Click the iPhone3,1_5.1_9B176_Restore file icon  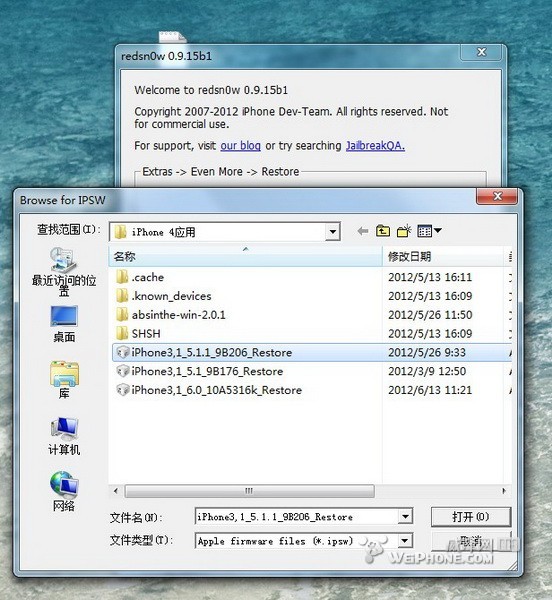[122, 371]
